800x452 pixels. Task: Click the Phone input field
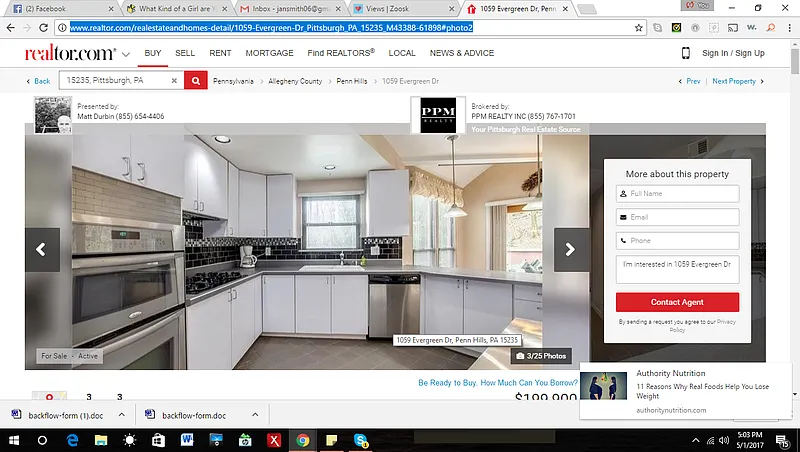pyautogui.click(x=677, y=240)
